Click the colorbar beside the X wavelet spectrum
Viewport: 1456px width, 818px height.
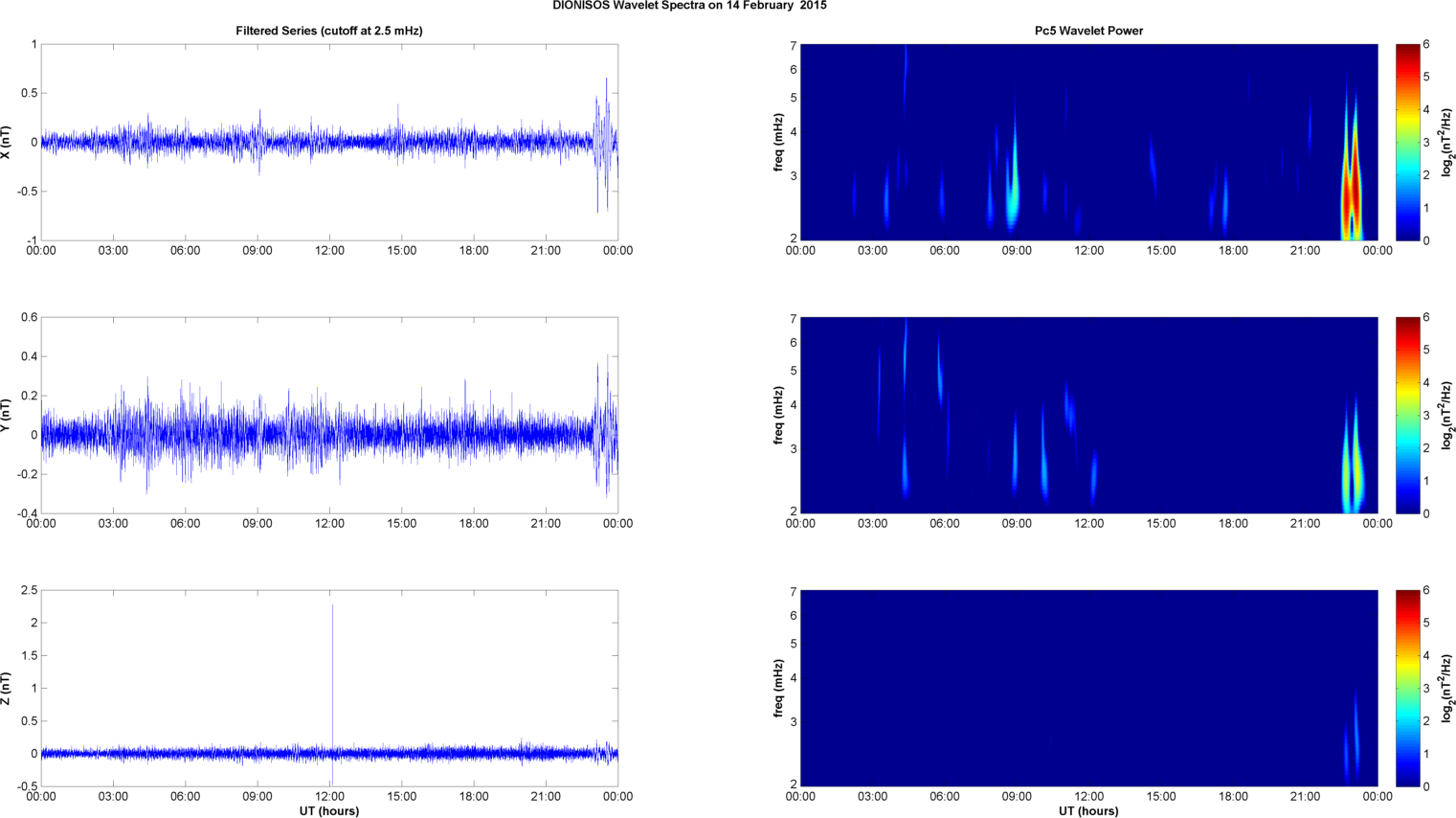click(x=1407, y=142)
